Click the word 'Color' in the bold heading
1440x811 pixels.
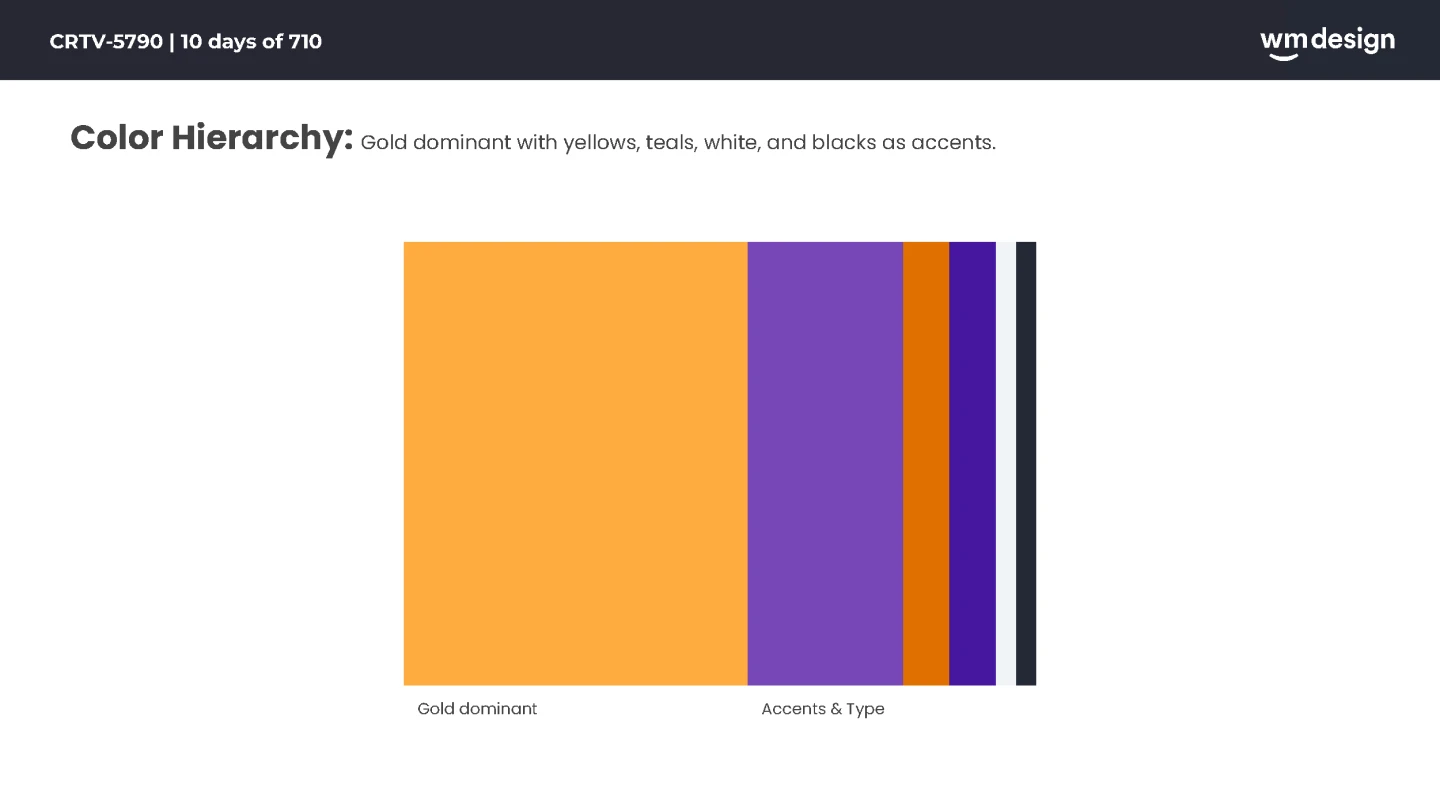point(116,138)
